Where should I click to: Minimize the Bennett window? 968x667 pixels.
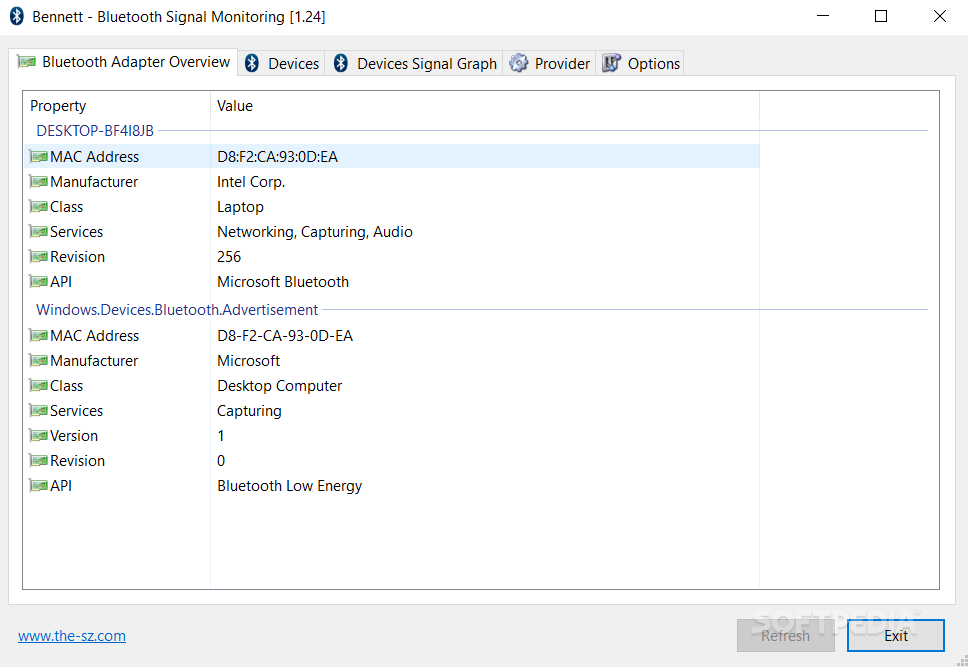click(823, 16)
